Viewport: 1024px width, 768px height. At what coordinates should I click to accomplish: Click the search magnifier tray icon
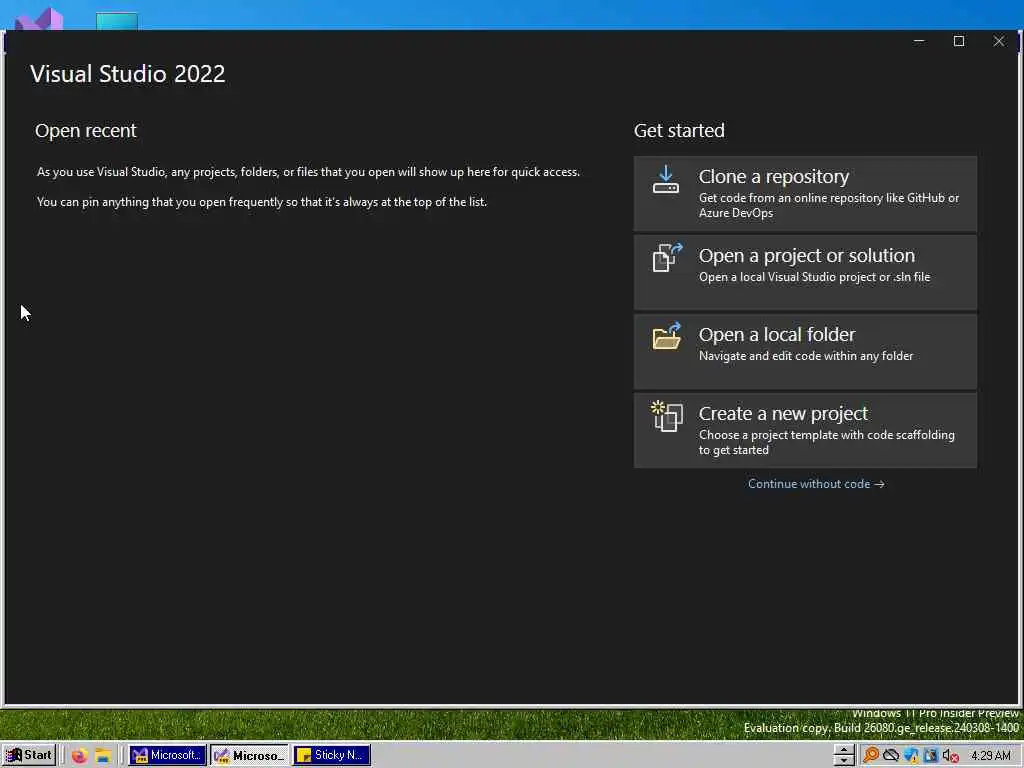[x=871, y=756]
